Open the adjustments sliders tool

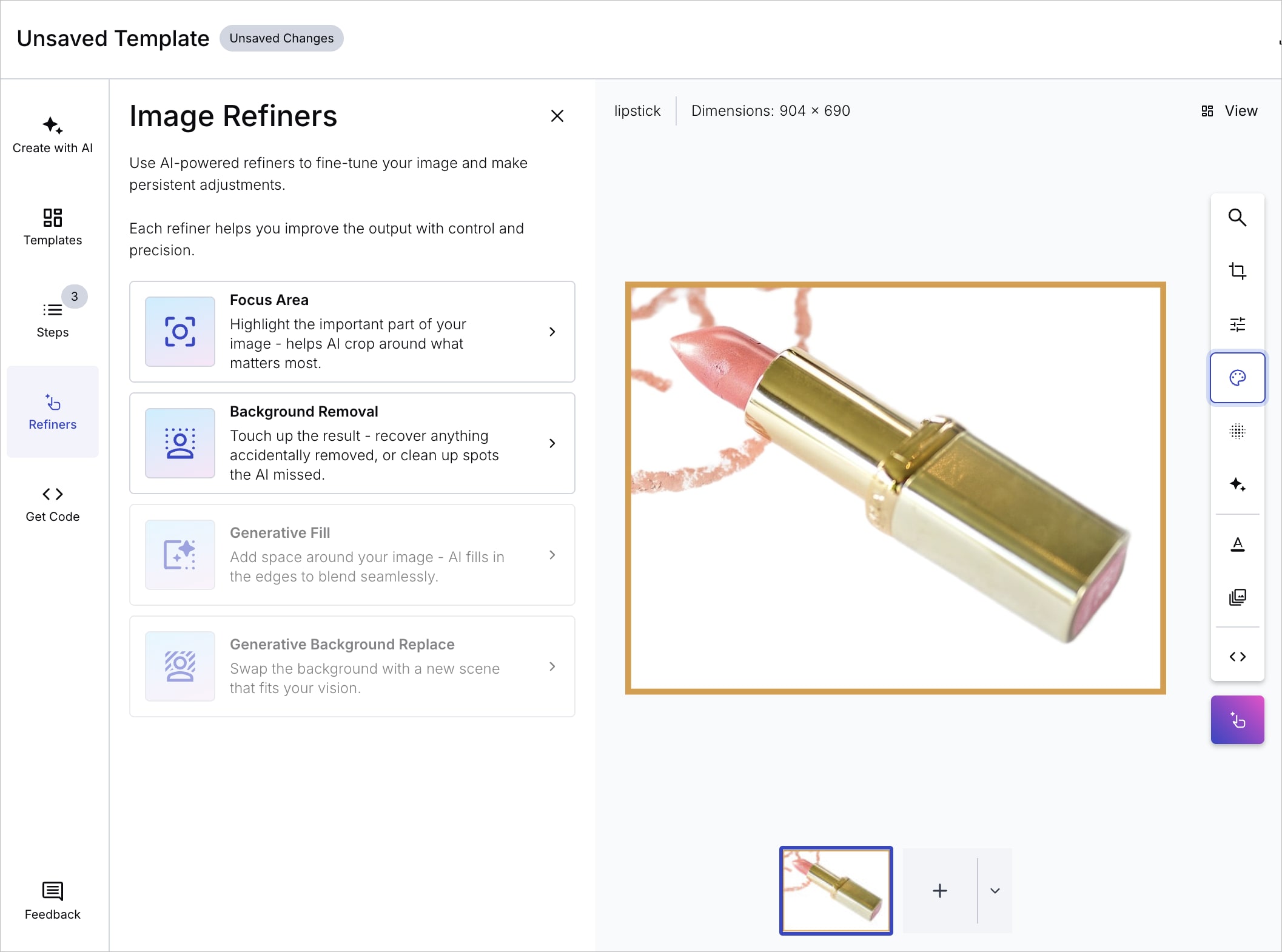tap(1237, 324)
